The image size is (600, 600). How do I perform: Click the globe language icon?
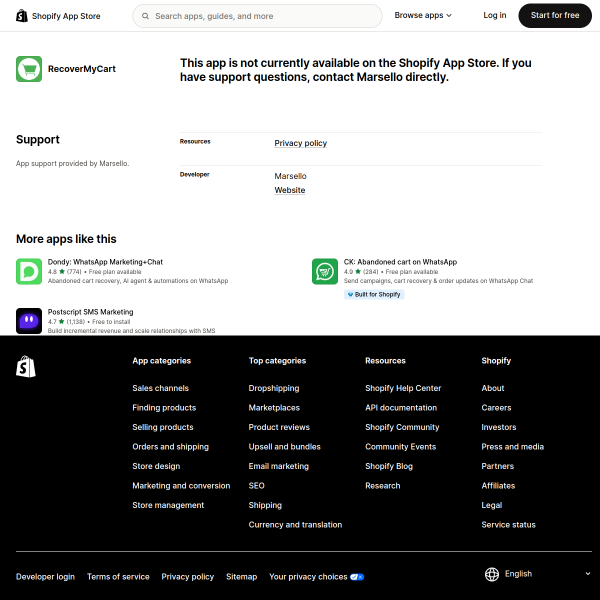coord(492,574)
